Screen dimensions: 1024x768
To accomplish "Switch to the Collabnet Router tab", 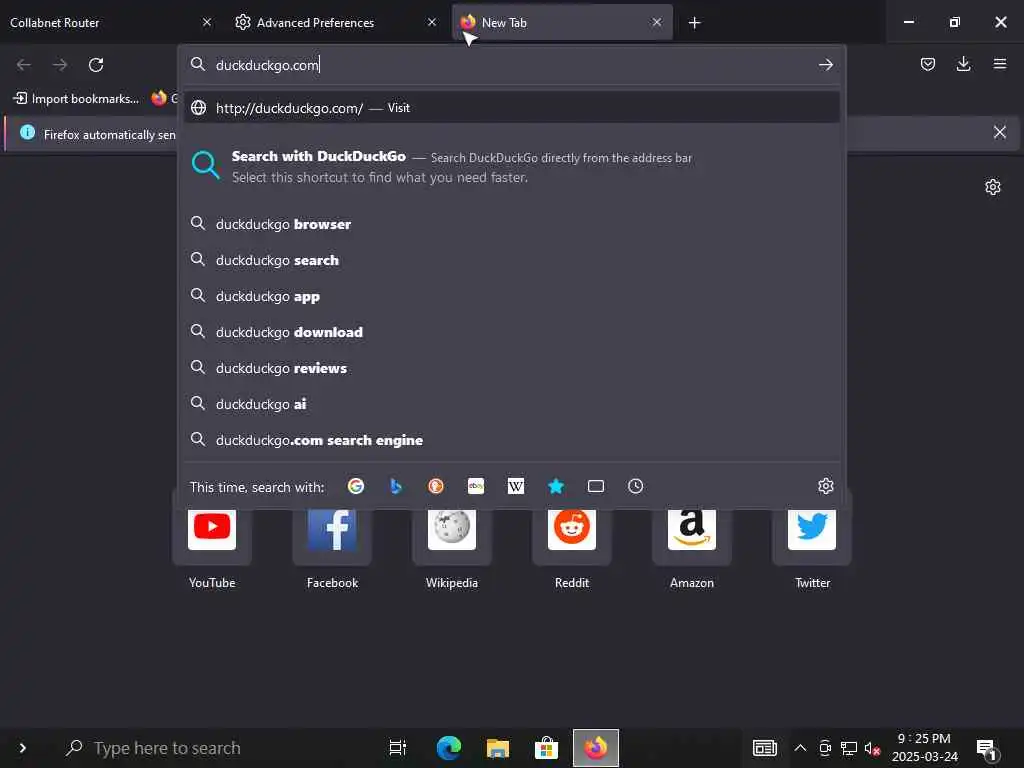I will click(x=108, y=22).
